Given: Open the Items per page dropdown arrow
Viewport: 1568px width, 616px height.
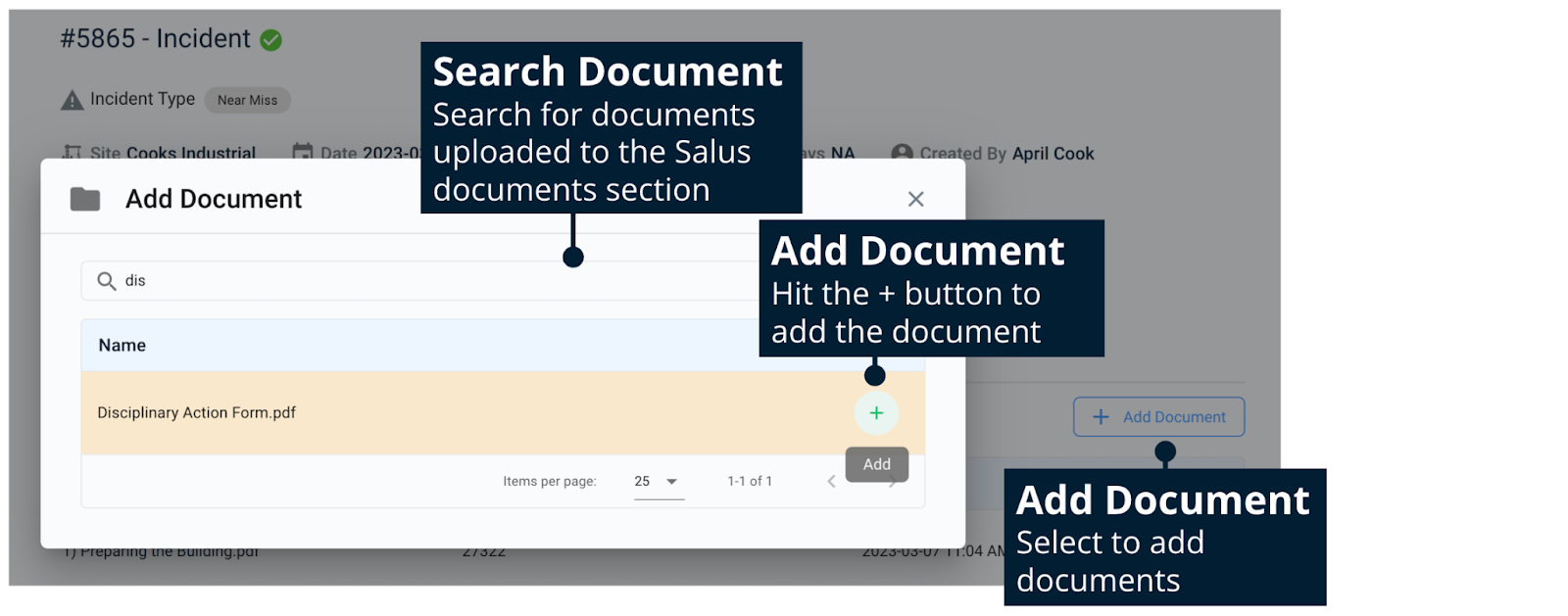Looking at the screenshot, I should (x=671, y=482).
